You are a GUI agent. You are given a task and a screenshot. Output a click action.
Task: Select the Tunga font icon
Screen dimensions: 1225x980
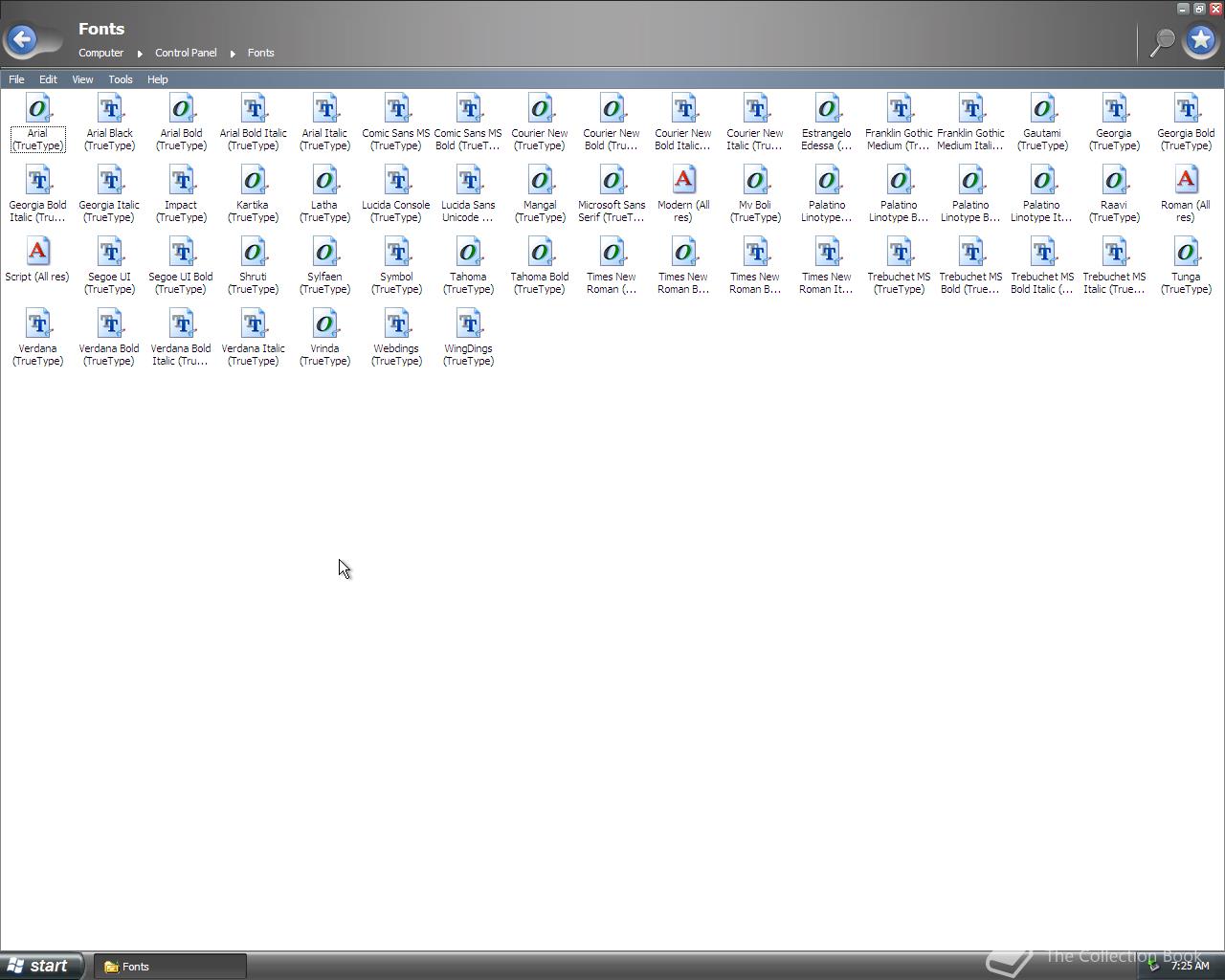pyautogui.click(x=1187, y=252)
